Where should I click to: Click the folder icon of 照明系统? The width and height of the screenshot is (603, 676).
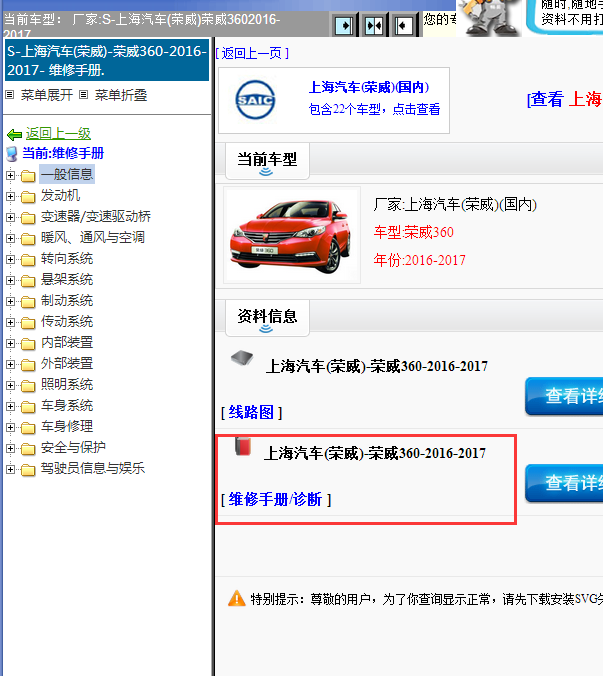pyautogui.click(x=28, y=385)
